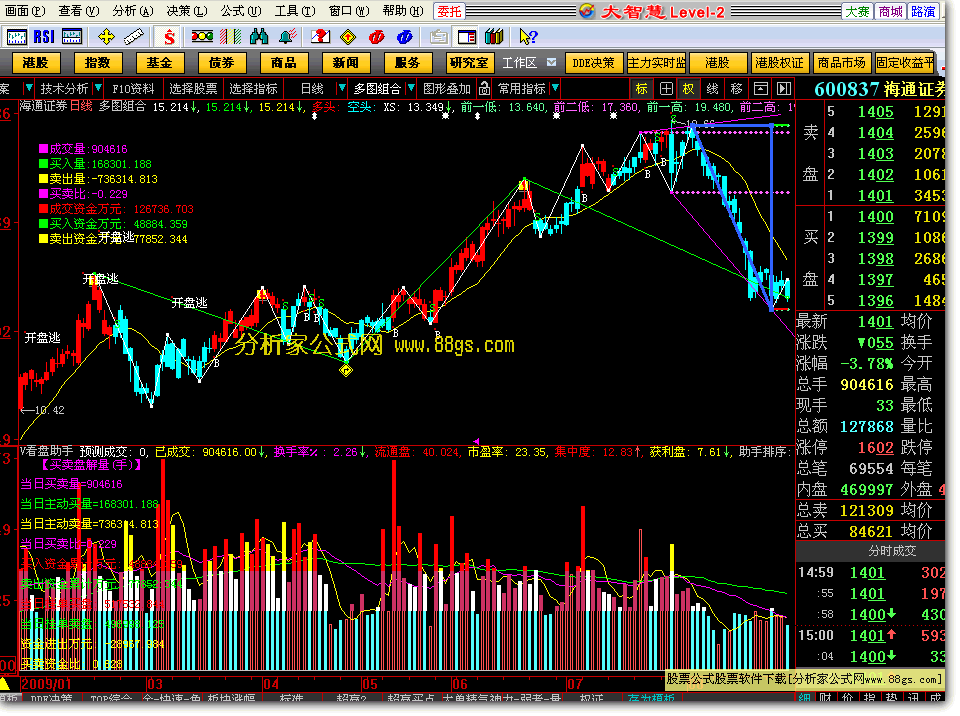Click the red question mark envelope icon
The width and height of the screenshot is (960, 716).
[320, 37]
